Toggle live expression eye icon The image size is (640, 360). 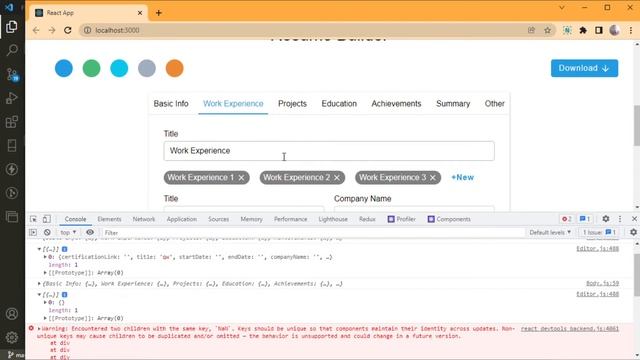coord(90,232)
